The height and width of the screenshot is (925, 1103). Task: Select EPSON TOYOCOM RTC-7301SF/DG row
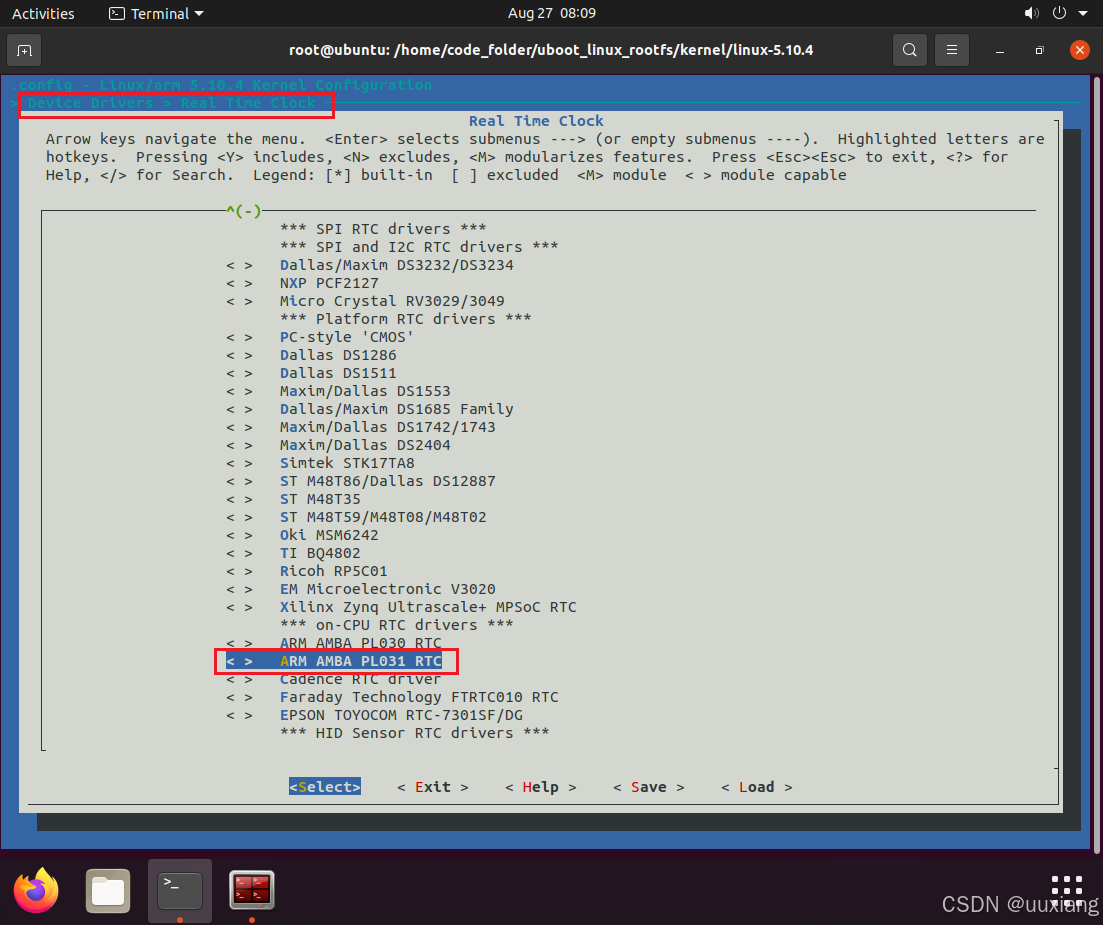pos(374,715)
